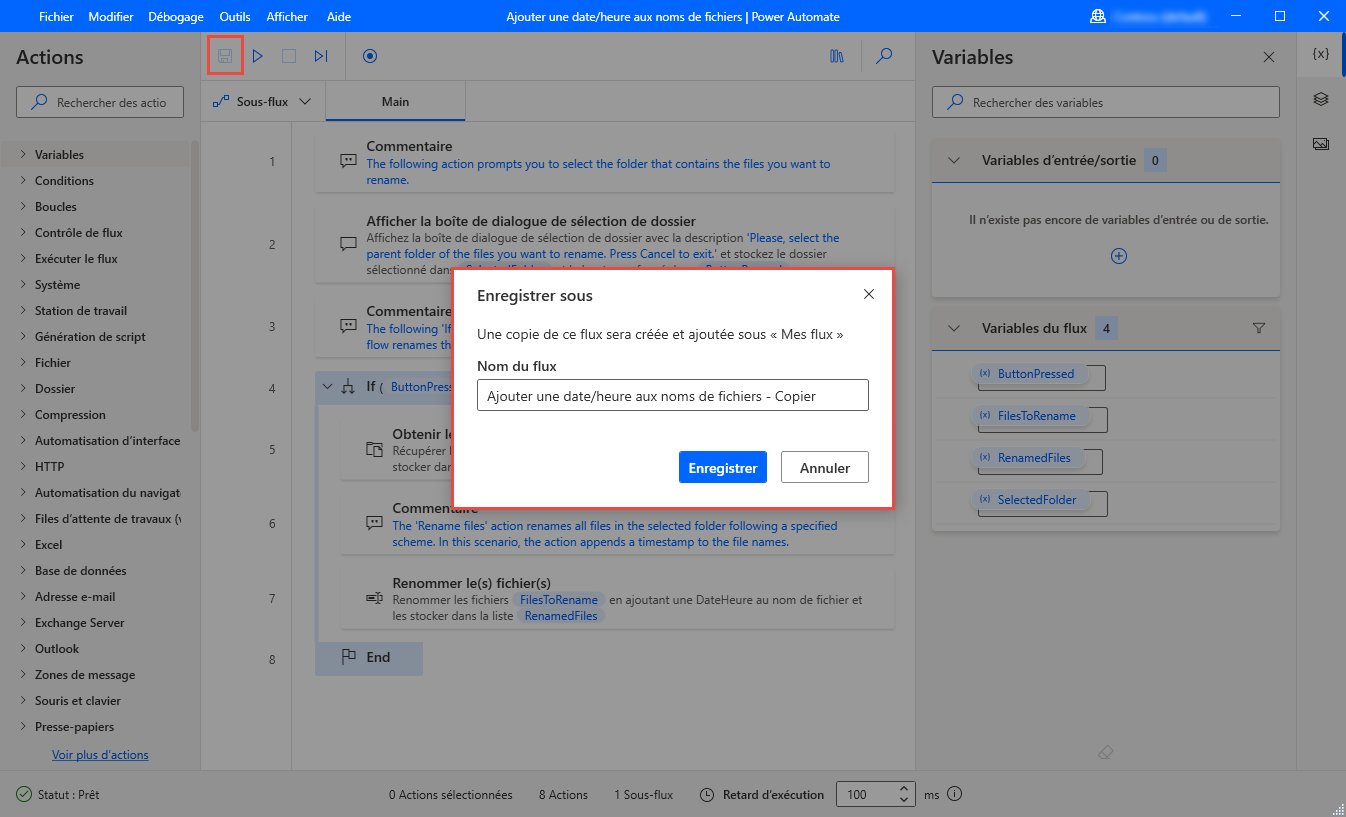Click the variable eraser icon
Screen dimensions: 1346x817
(1105, 752)
